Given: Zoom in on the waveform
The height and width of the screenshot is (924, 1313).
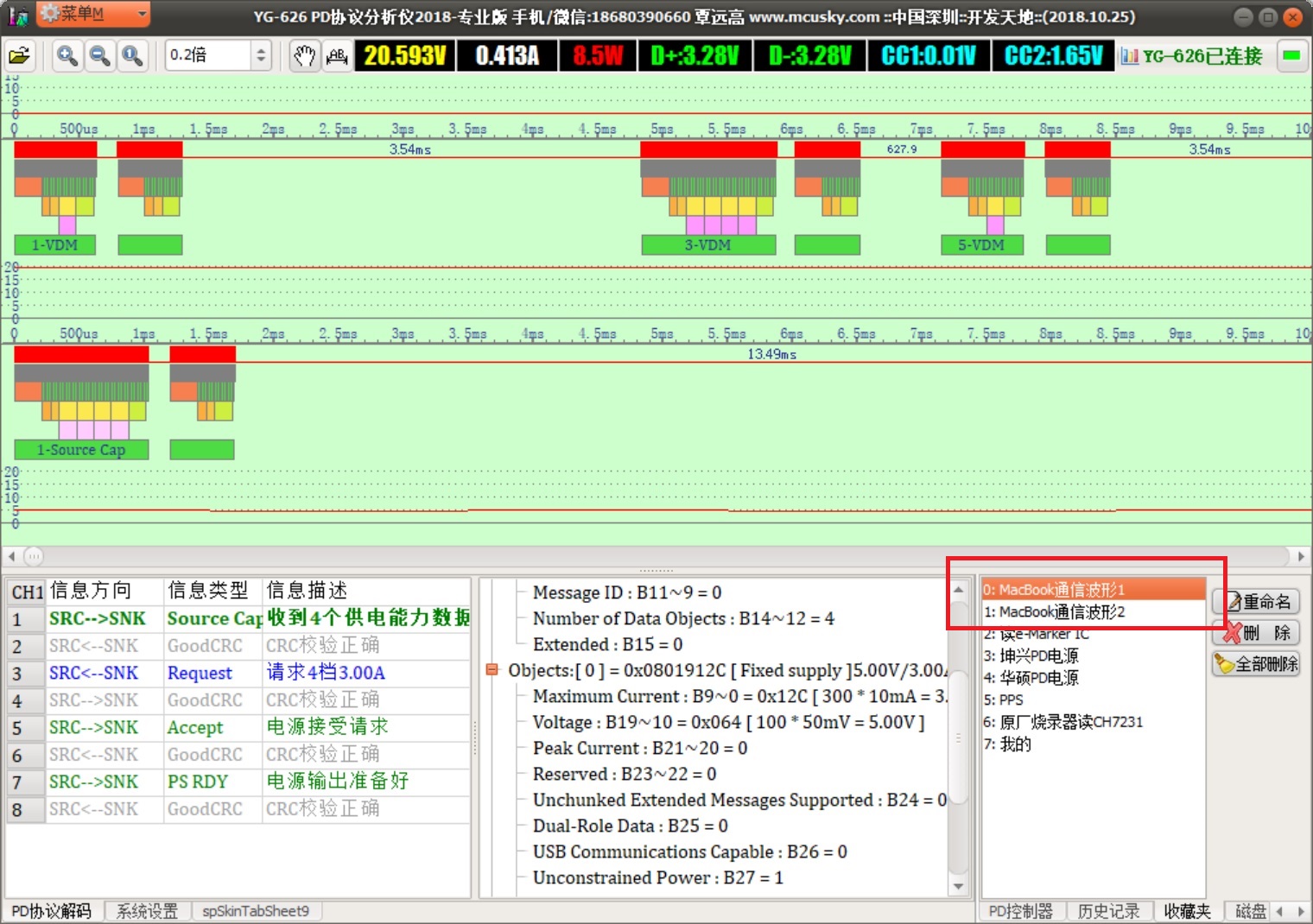Looking at the screenshot, I should [67, 56].
